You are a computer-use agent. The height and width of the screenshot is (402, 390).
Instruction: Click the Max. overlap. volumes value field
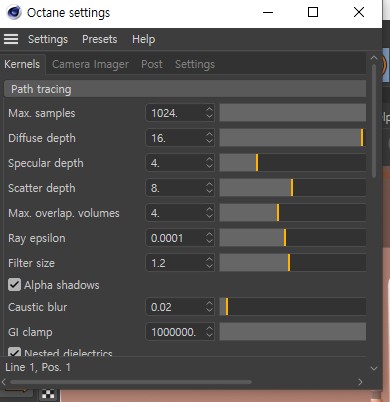175,213
